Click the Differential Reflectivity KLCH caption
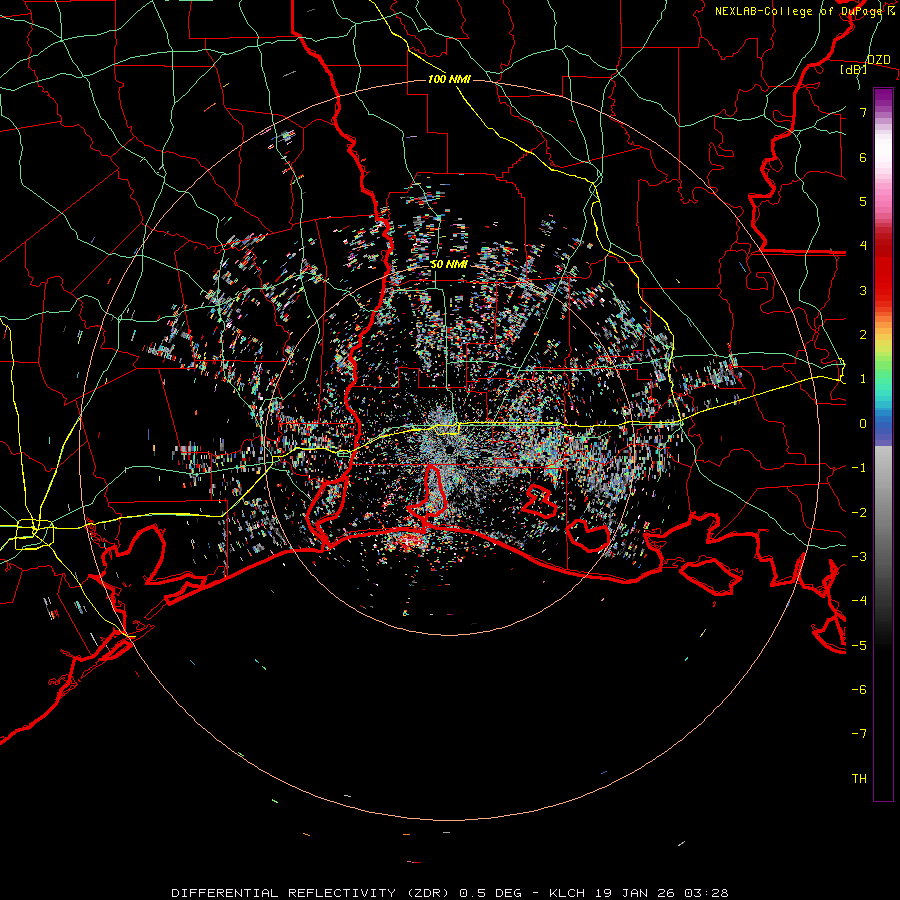The height and width of the screenshot is (900, 900). click(450, 893)
